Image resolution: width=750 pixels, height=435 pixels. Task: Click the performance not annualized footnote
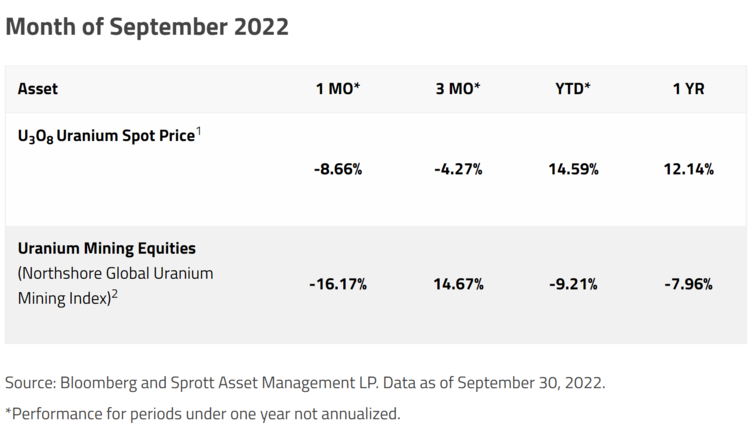[x=202, y=412]
